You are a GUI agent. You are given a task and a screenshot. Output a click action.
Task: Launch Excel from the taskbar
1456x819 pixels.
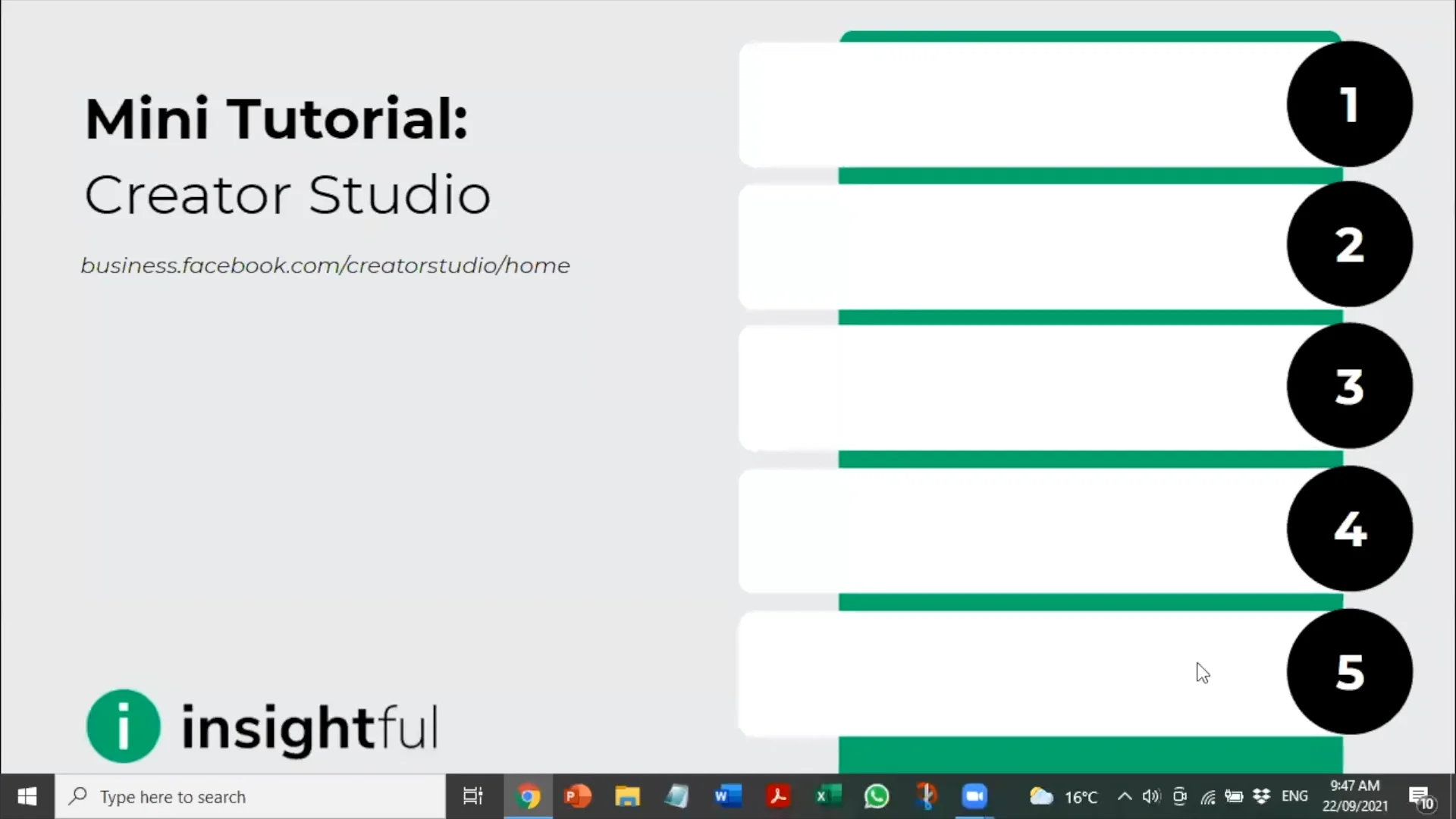pos(827,796)
